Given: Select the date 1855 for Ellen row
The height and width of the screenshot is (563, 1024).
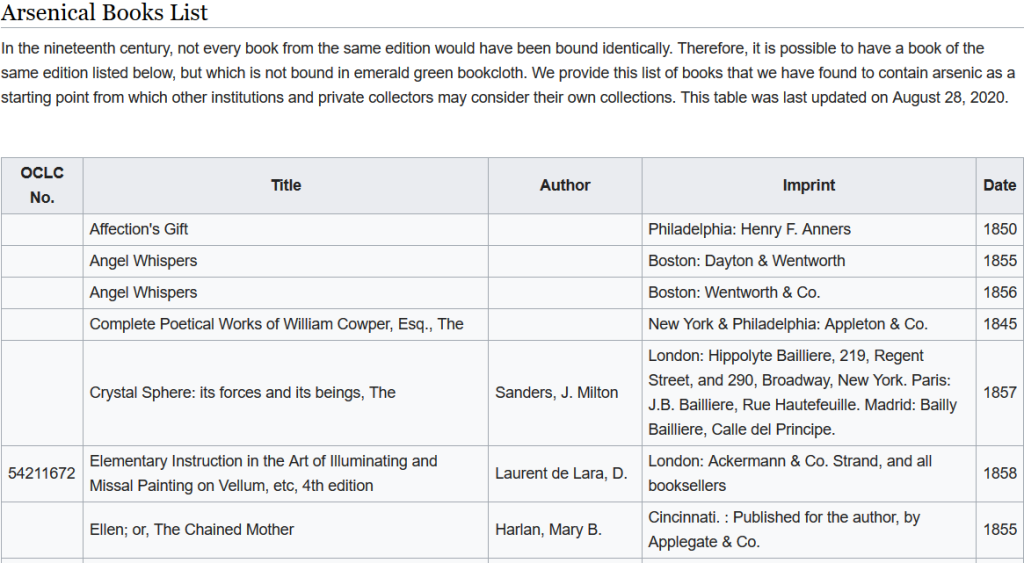Looking at the screenshot, I should (999, 530).
